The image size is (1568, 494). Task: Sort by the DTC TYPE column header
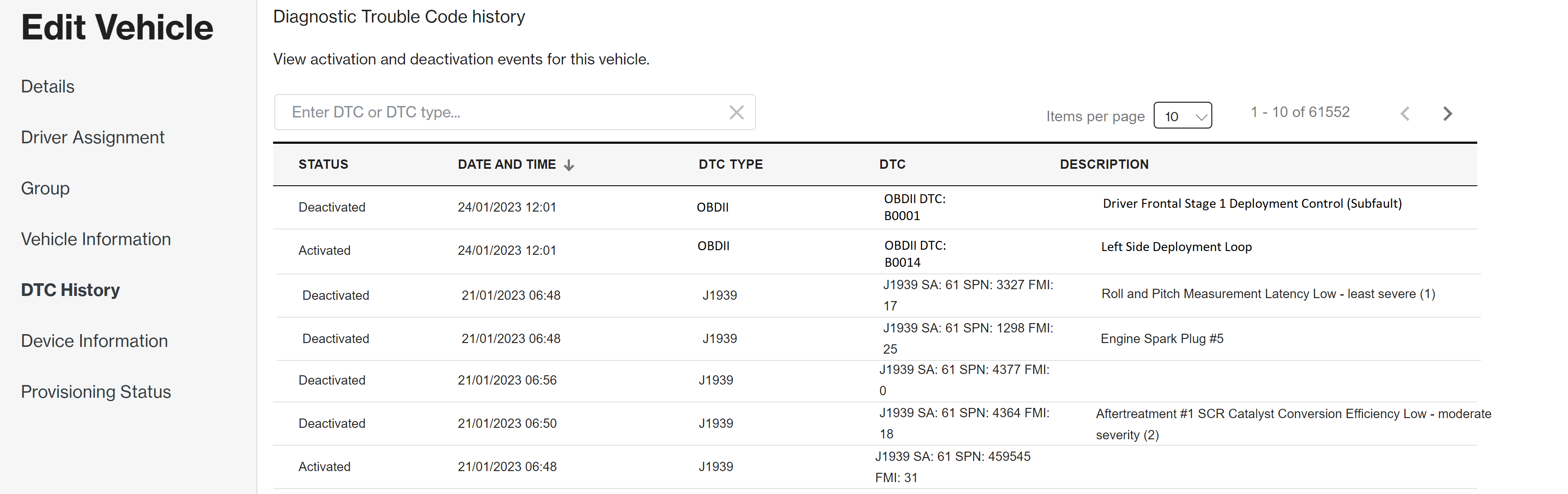tap(730, 164)
